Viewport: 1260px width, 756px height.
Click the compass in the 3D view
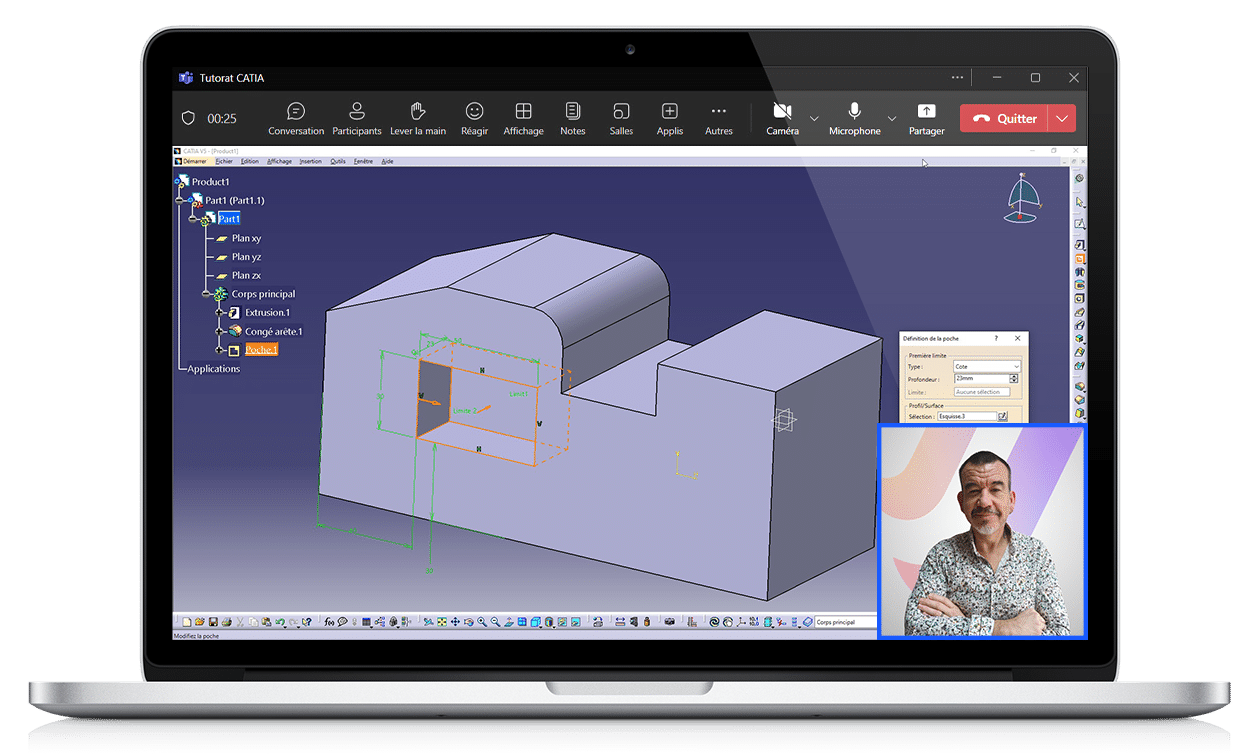(x=1021, y=198)
